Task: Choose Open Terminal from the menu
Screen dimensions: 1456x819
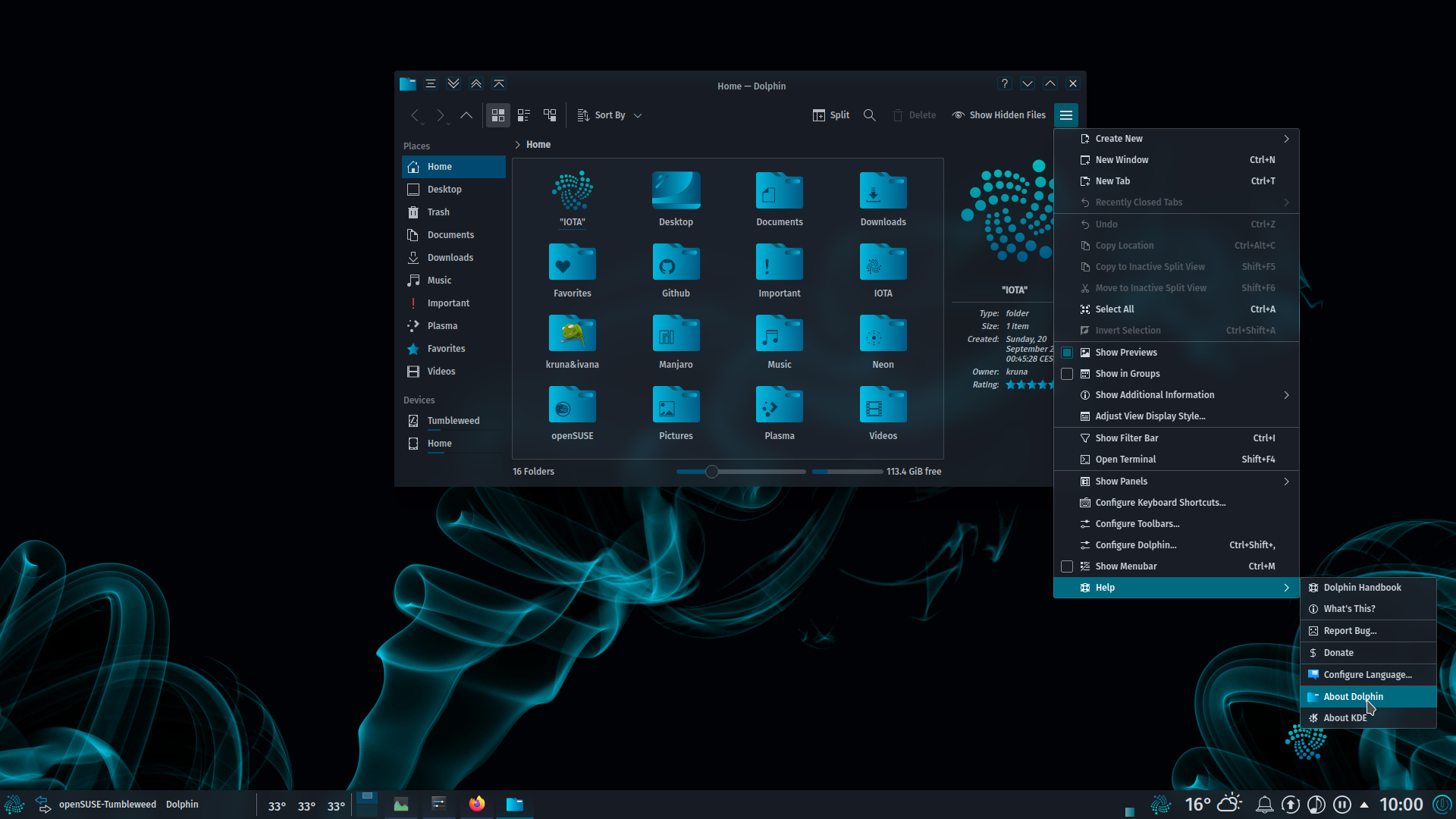Action: click(x=1176, y=460)
